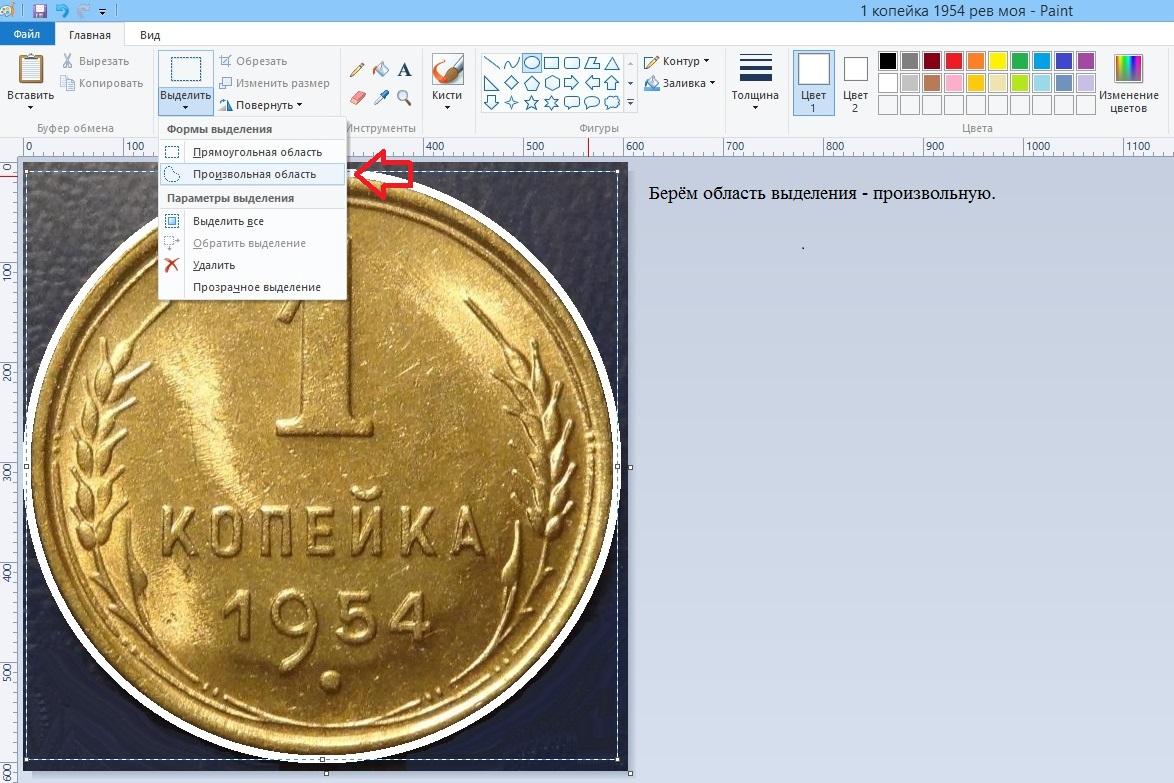Select the Pencil tool

tap(357, 70)
